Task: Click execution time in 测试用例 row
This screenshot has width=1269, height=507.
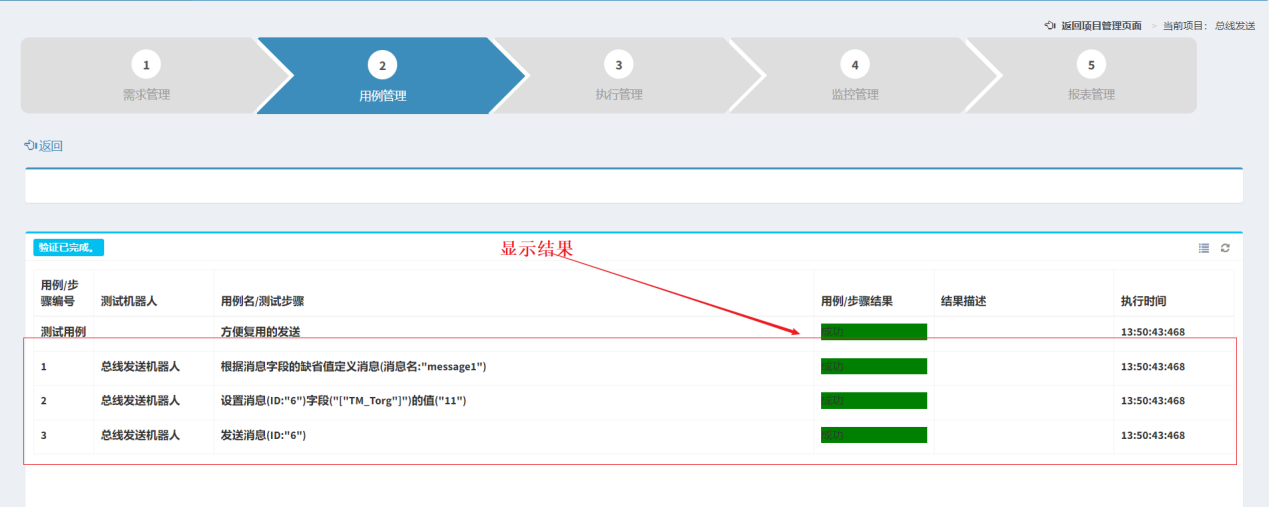Action: coord(1153,332)
